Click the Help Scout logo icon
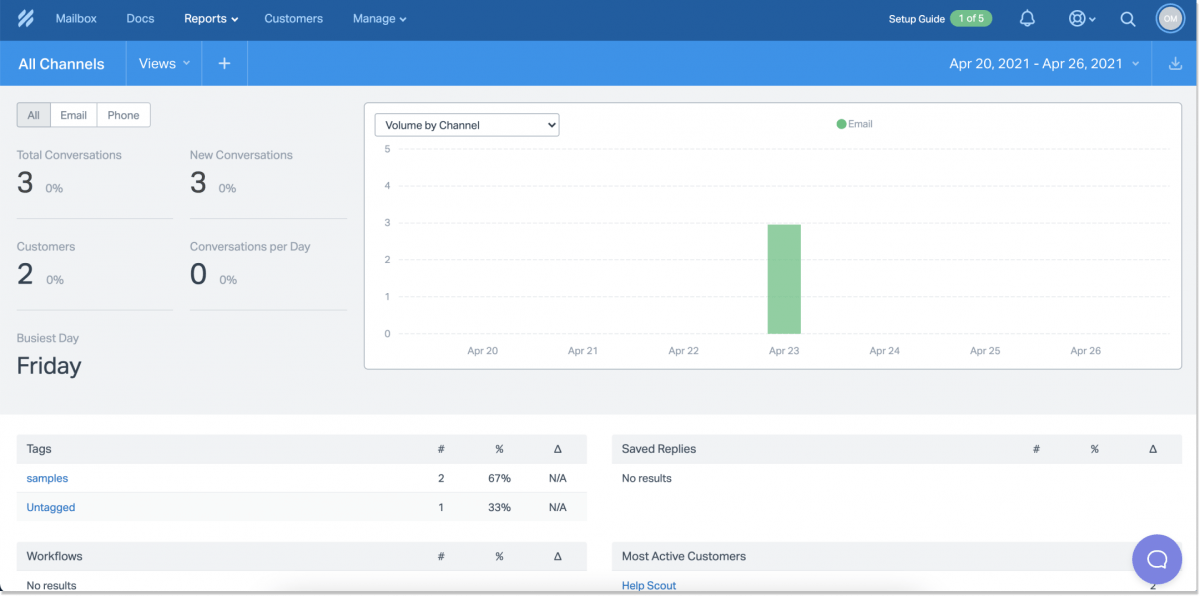Image resolution: width=1200 pixels, height=596 pixels. (x=25, y=18)
